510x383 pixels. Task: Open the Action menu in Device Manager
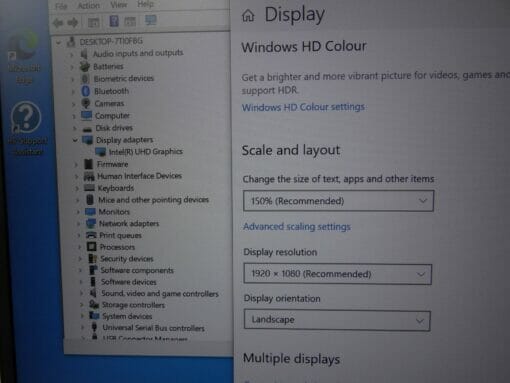tap(88, 5)
